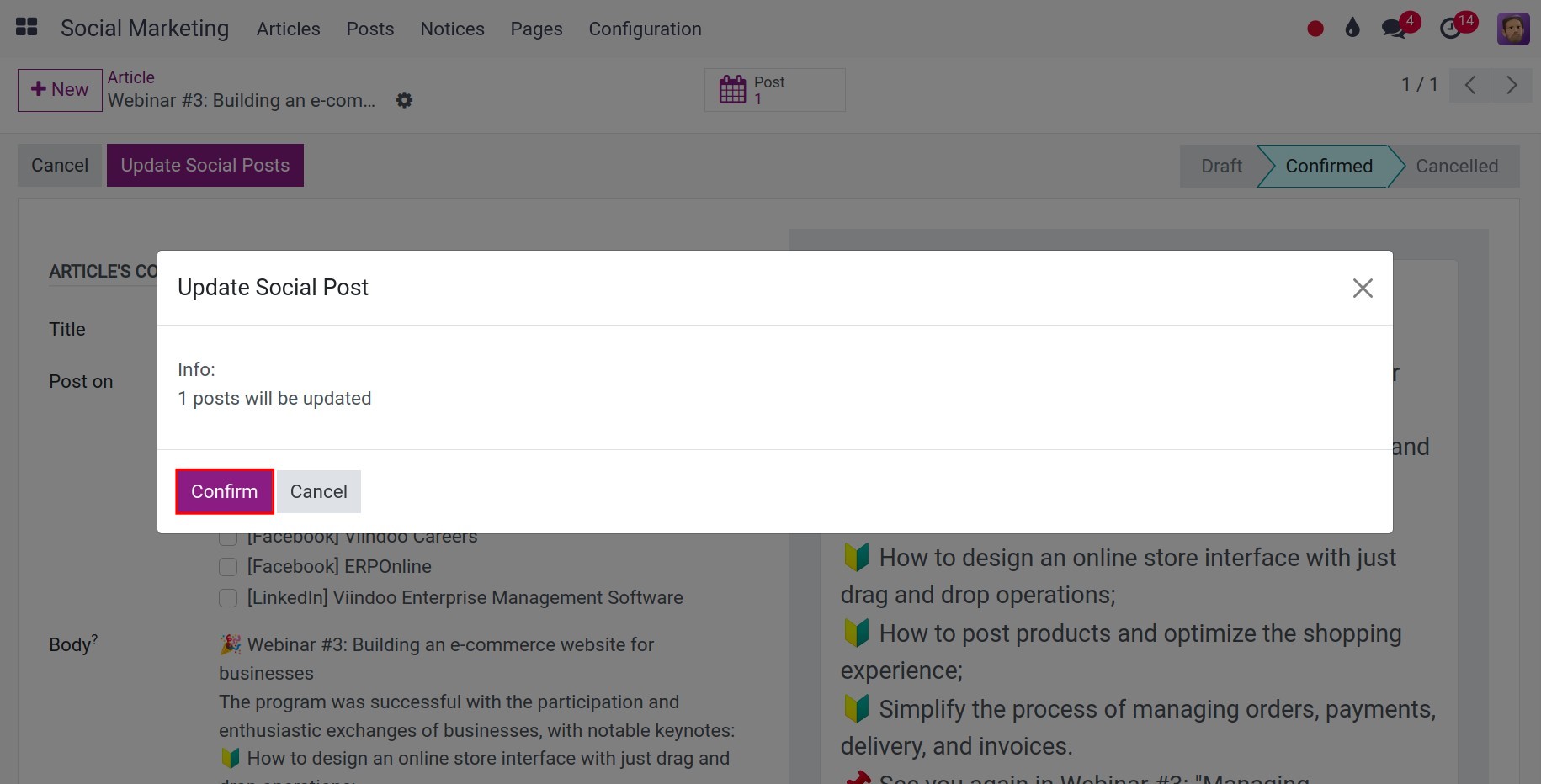Open the chat messages icon
1541x784 pixels.
coord(1394,29)
